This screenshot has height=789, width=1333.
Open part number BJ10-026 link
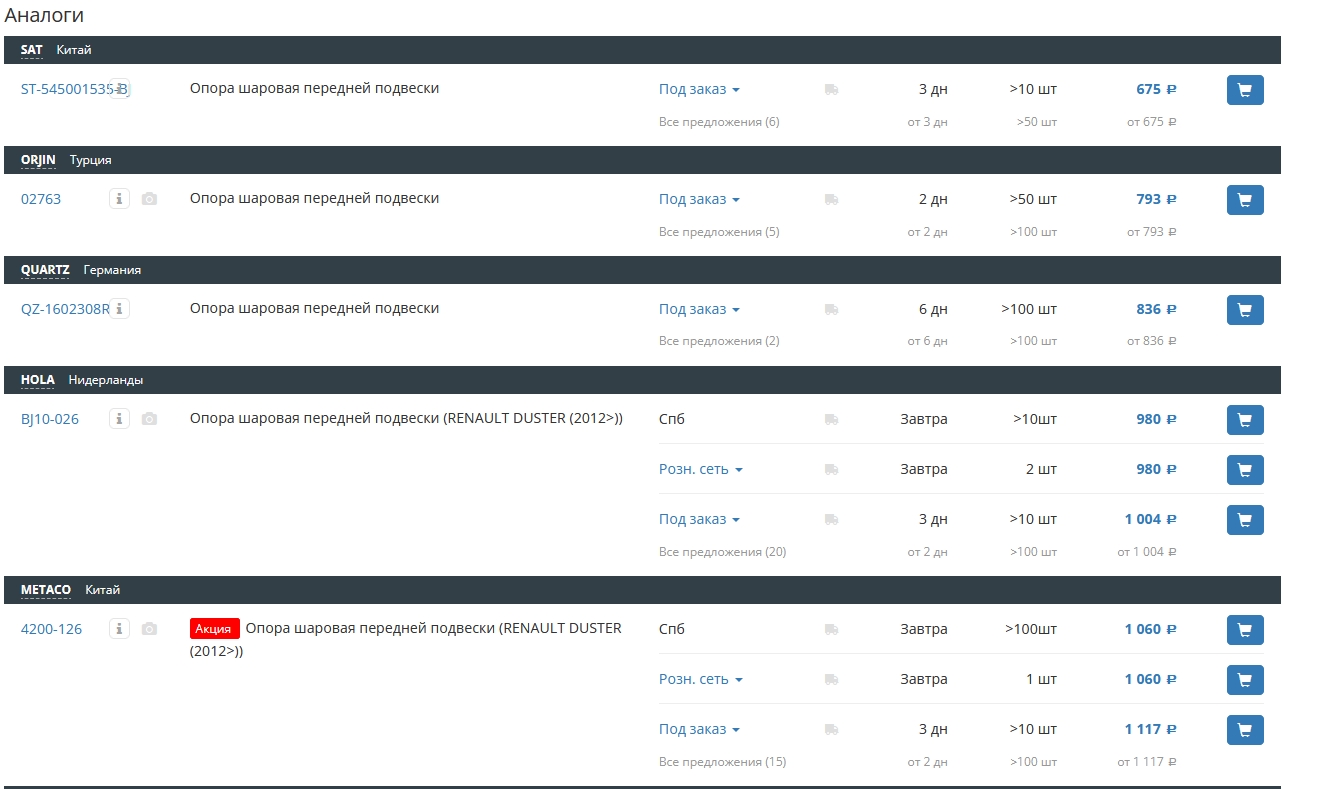[50, 419]
